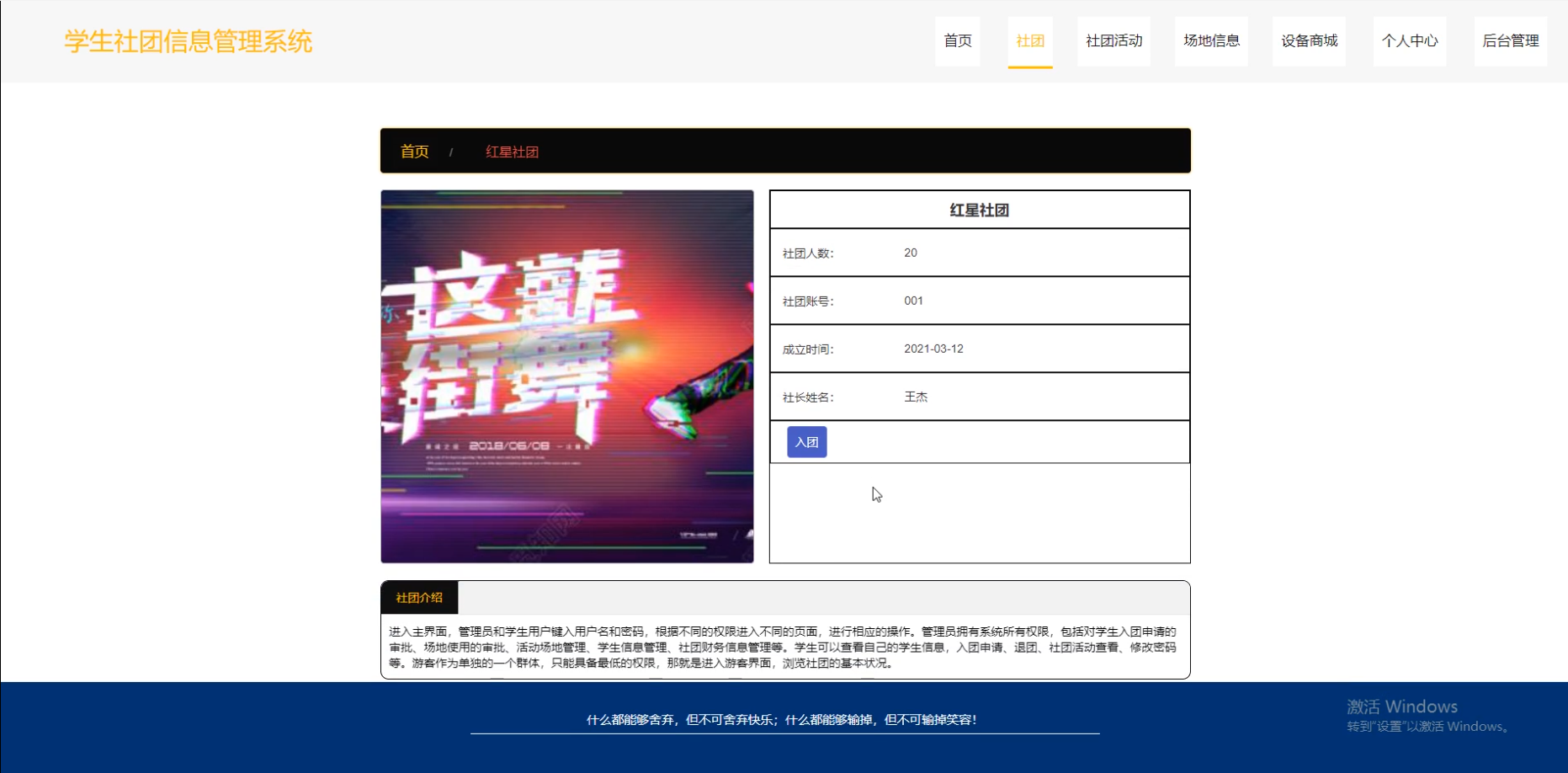Image resolution: width=1568 pixels, height=773 pixels.
Task: Open the 设备商城 menu item
Action: point(1309,41)
